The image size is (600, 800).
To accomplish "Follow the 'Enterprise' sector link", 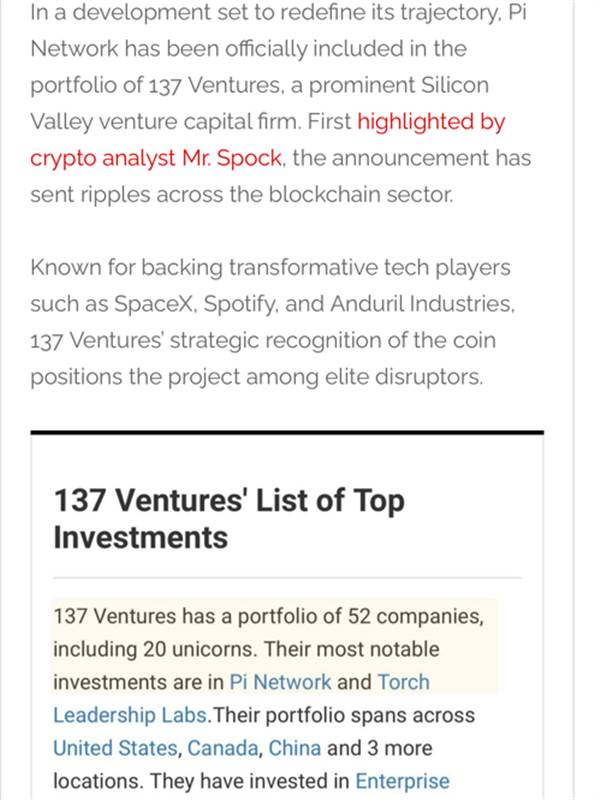I will click(x=403, y=782).
